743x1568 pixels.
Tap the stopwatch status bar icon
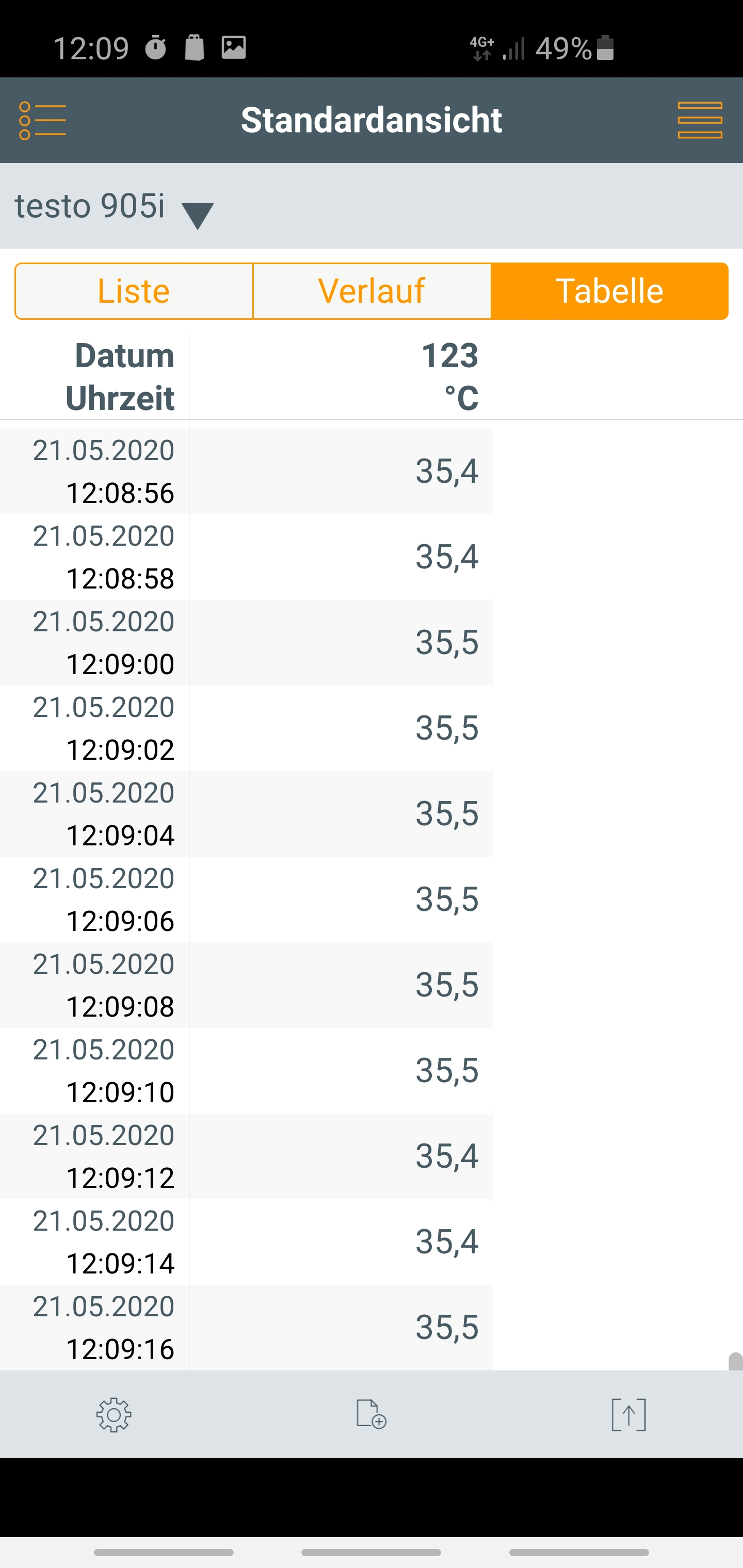click(x=156, y=47)
